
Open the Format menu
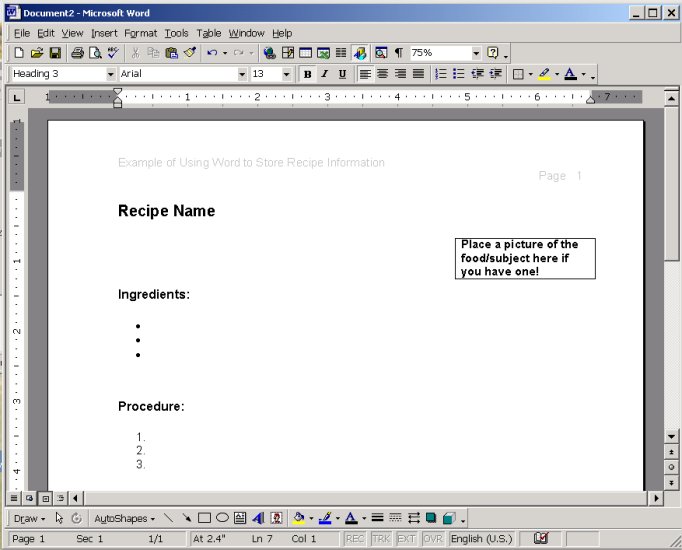pos(140,33)
